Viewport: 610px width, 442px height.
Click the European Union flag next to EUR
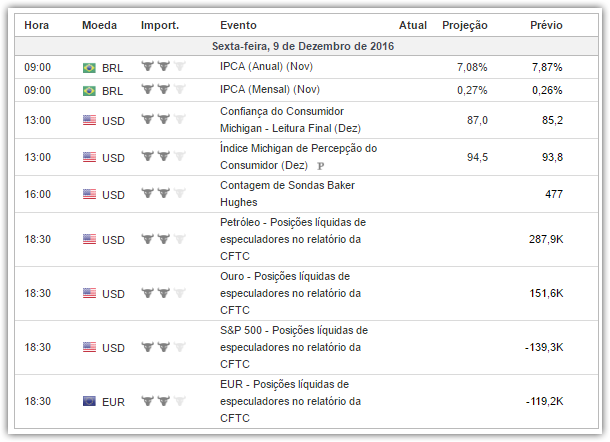click(89, 401)
